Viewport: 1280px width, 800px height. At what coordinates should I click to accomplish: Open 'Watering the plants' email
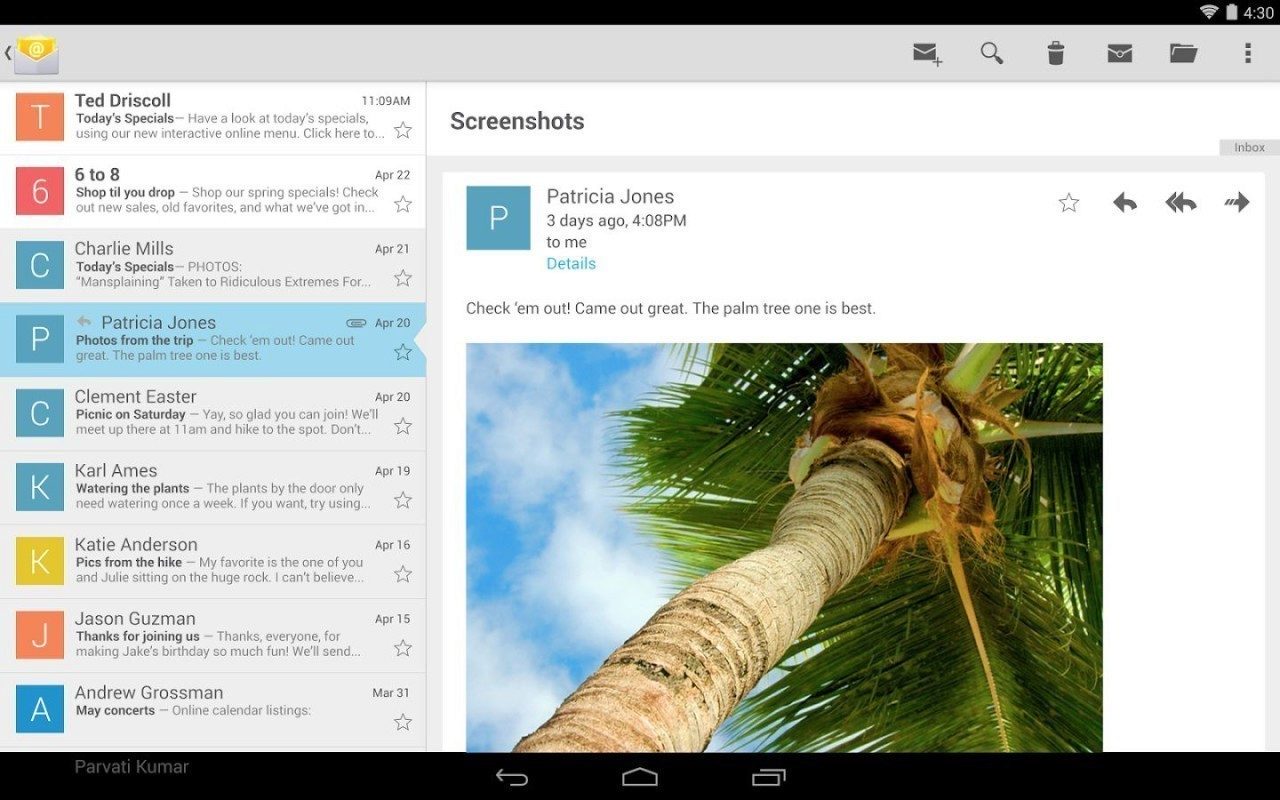(213, 488)
